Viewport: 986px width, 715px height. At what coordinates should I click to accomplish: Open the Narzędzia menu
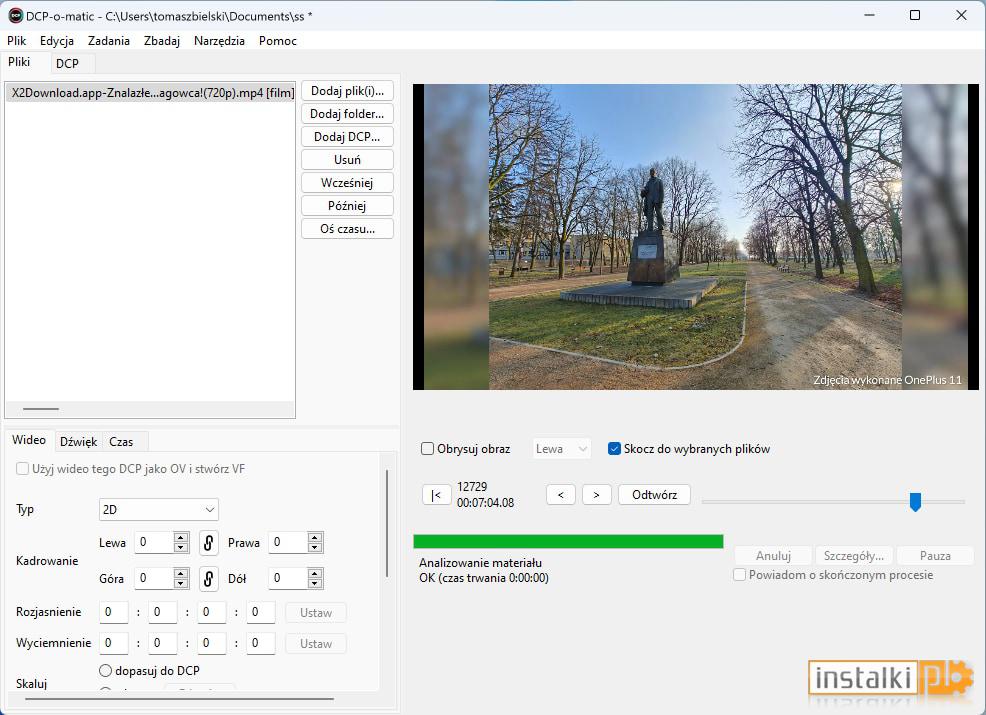point(219,41)
